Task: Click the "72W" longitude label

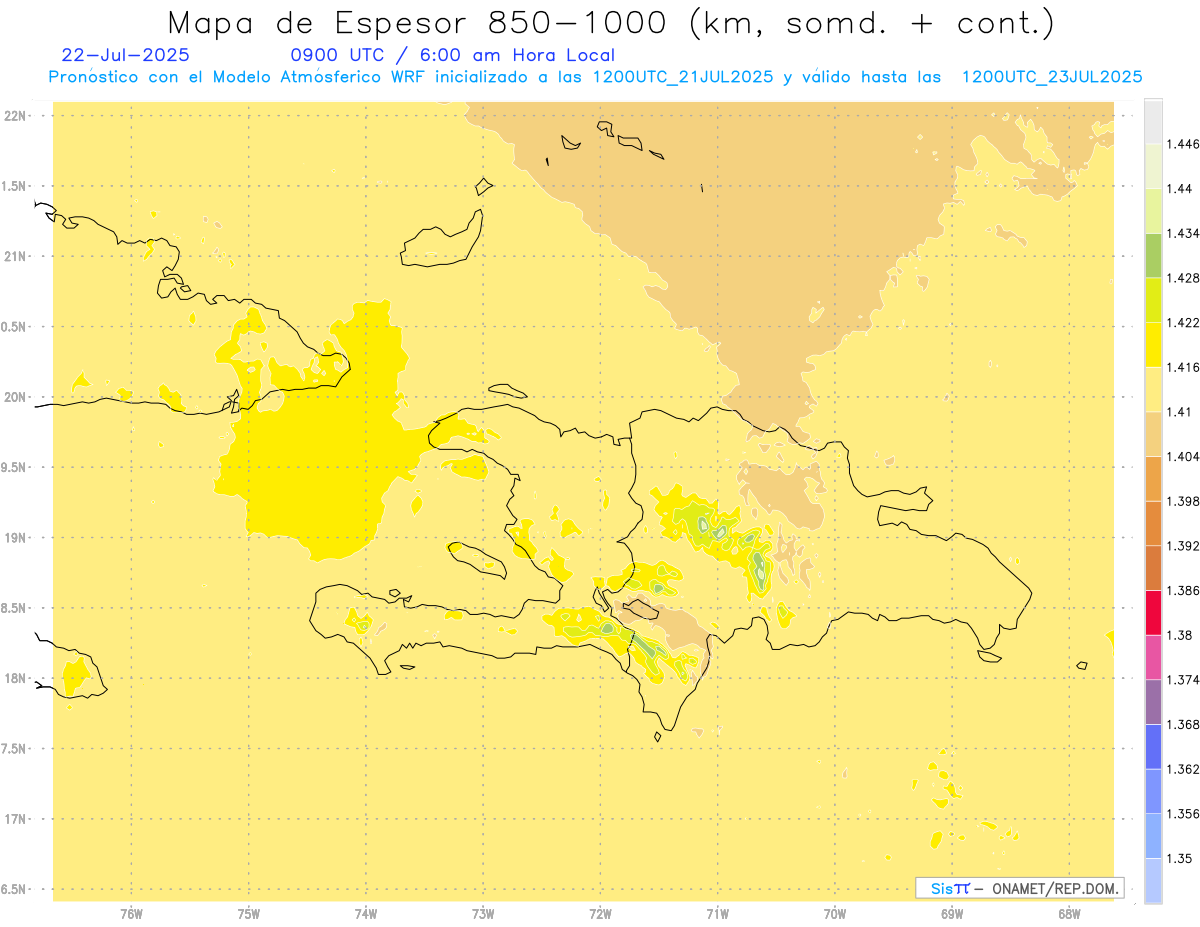Action: point(600,913)
